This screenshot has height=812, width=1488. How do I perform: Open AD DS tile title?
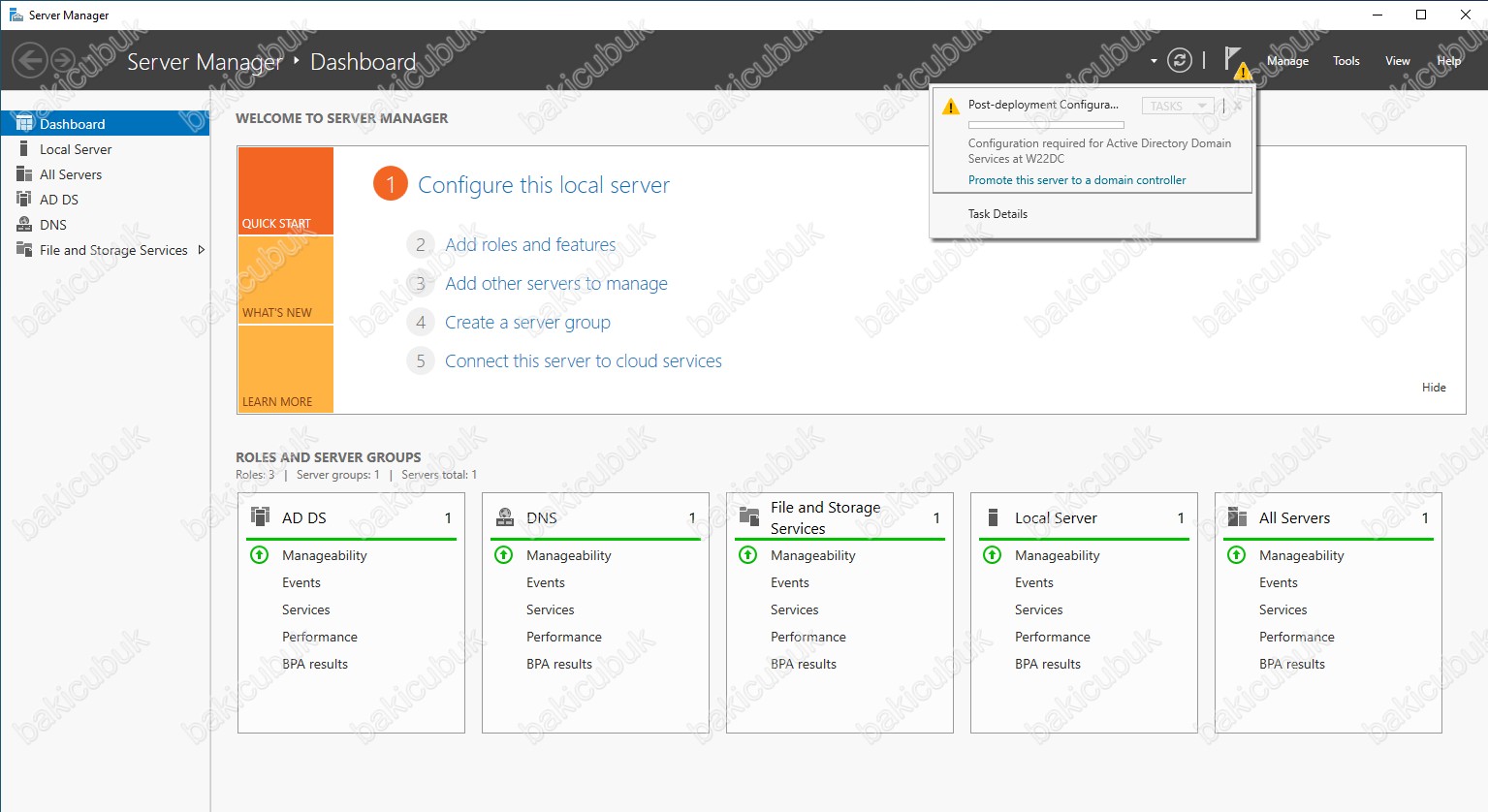[x=303, y=518]
